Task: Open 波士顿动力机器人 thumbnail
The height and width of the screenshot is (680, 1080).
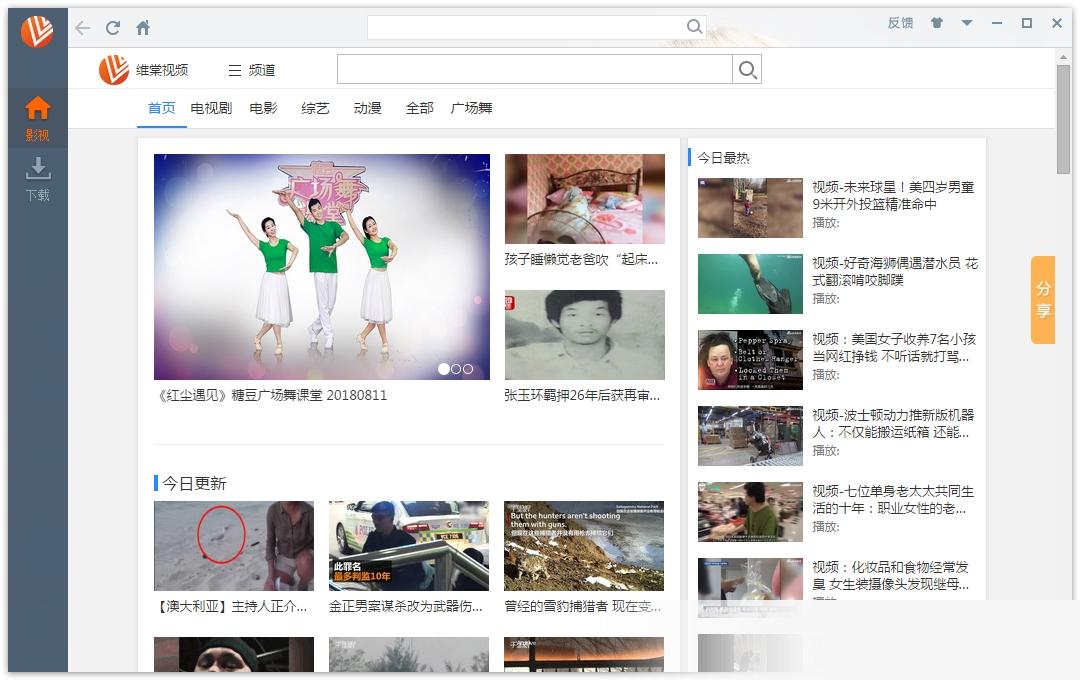Action: point(750,435)
